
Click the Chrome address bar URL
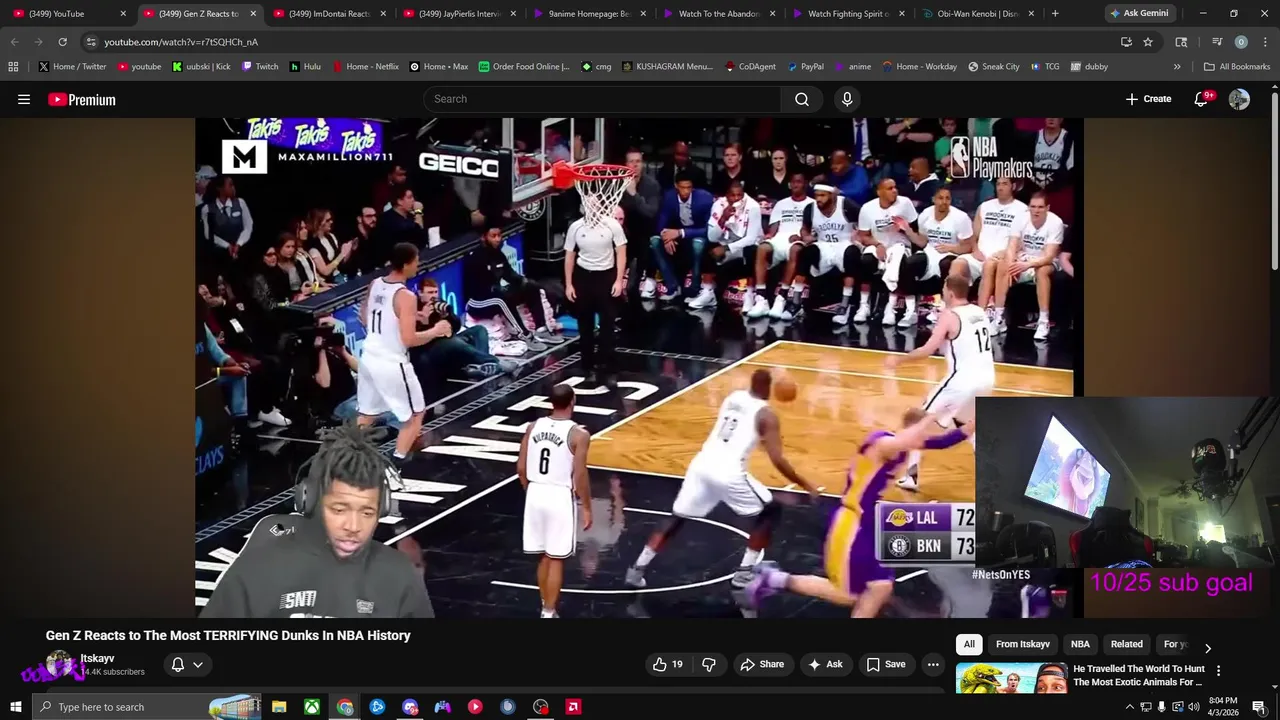pos(181,42)
